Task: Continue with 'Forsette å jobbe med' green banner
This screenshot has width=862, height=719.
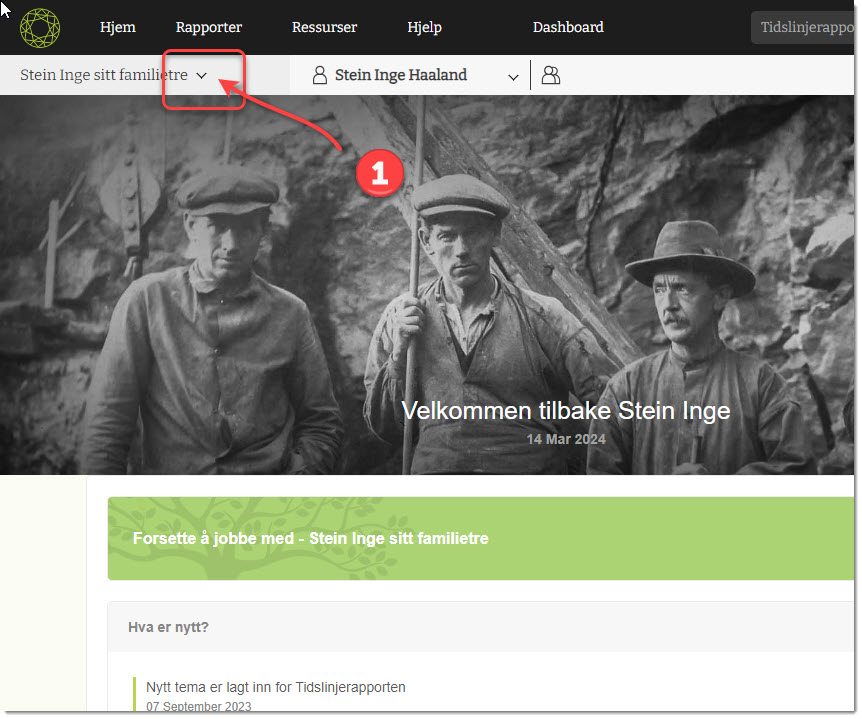Action: [x=310, y=539]
